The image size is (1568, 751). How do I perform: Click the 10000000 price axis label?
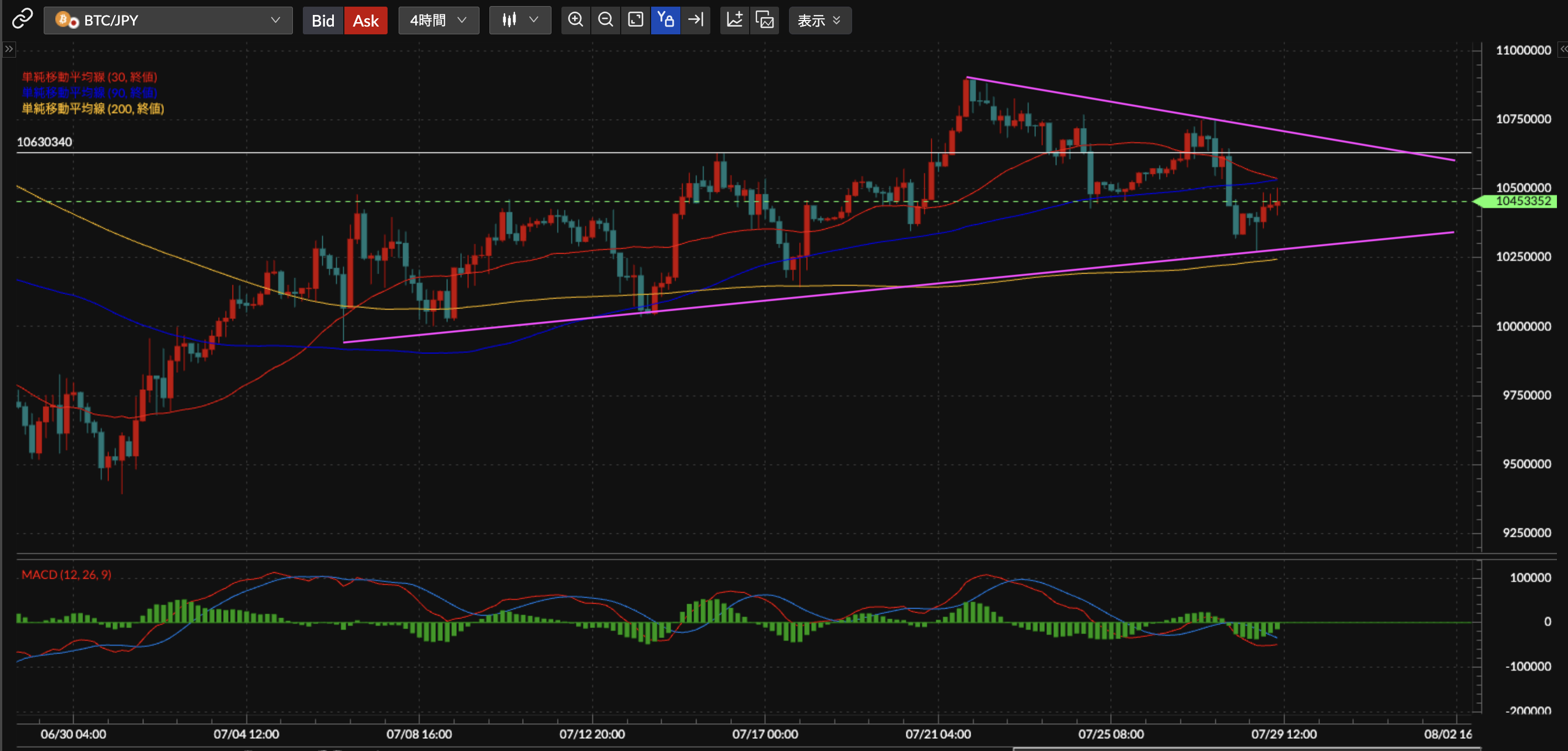1523,326
